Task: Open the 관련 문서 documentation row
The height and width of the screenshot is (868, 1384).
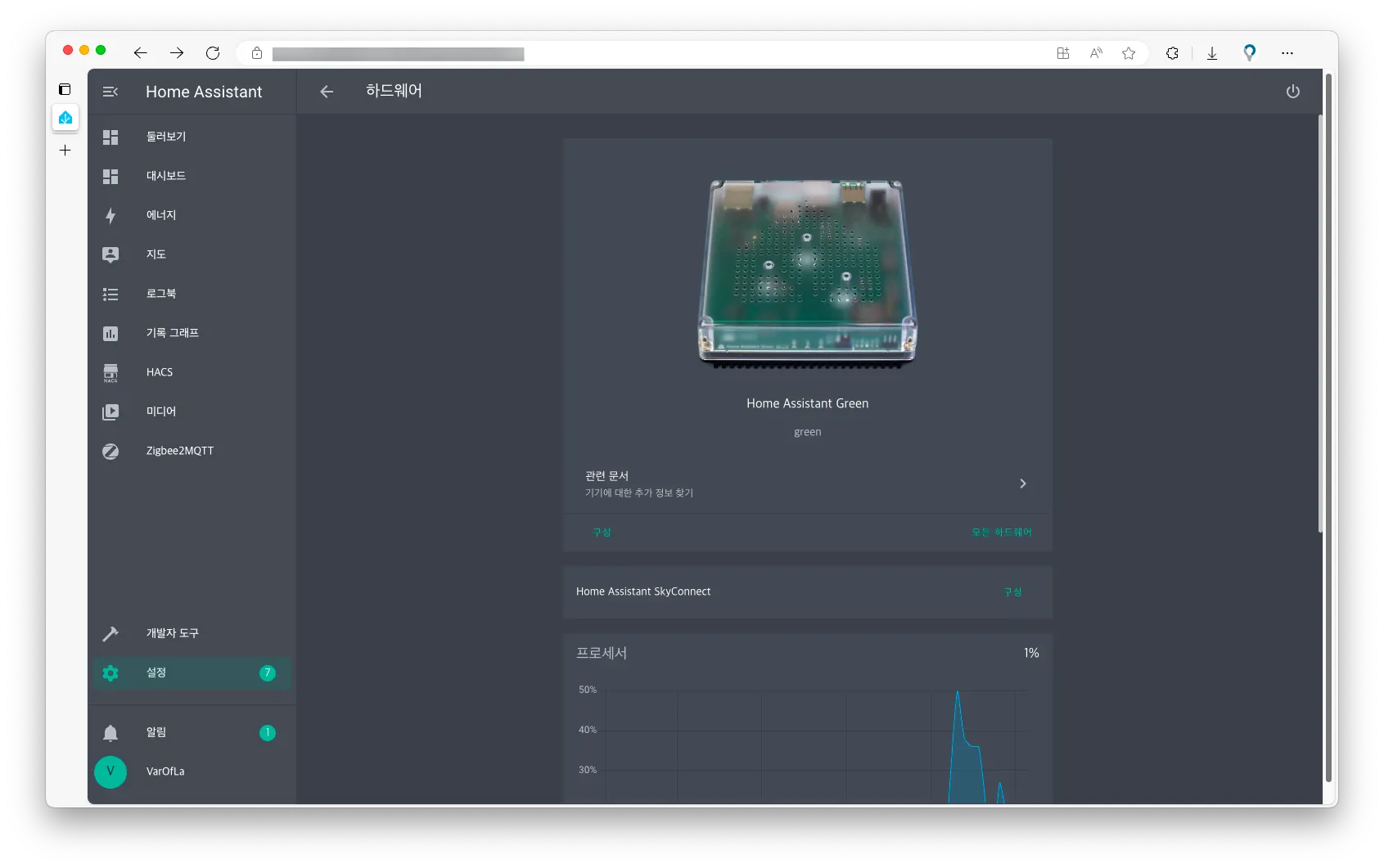Action: point(807,483)
